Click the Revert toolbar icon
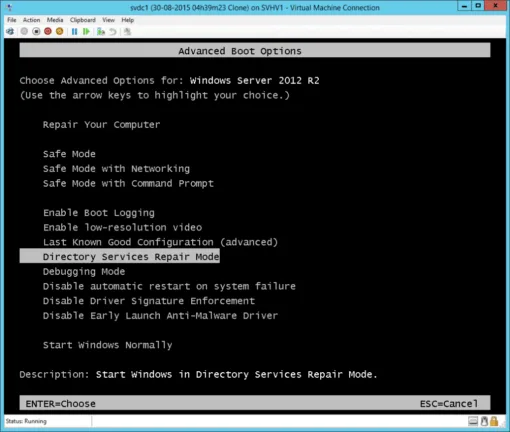 [x=113, y=31]
